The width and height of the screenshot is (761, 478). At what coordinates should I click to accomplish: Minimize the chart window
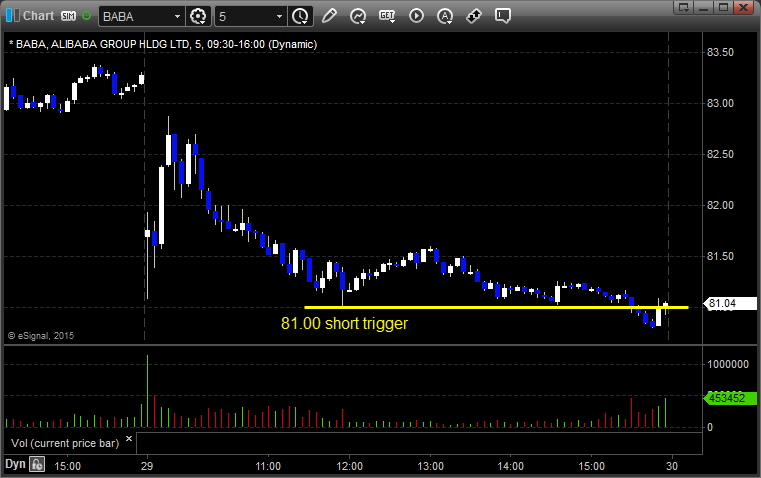pos(704,7)
